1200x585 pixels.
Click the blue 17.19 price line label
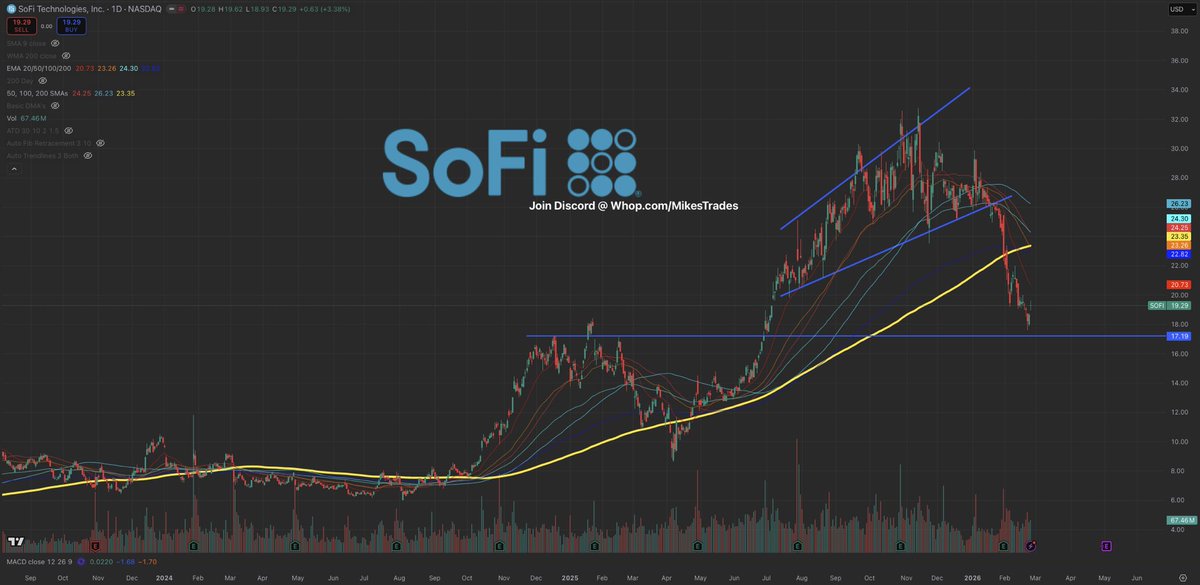pyautogui.click(x=1181, y=336)
